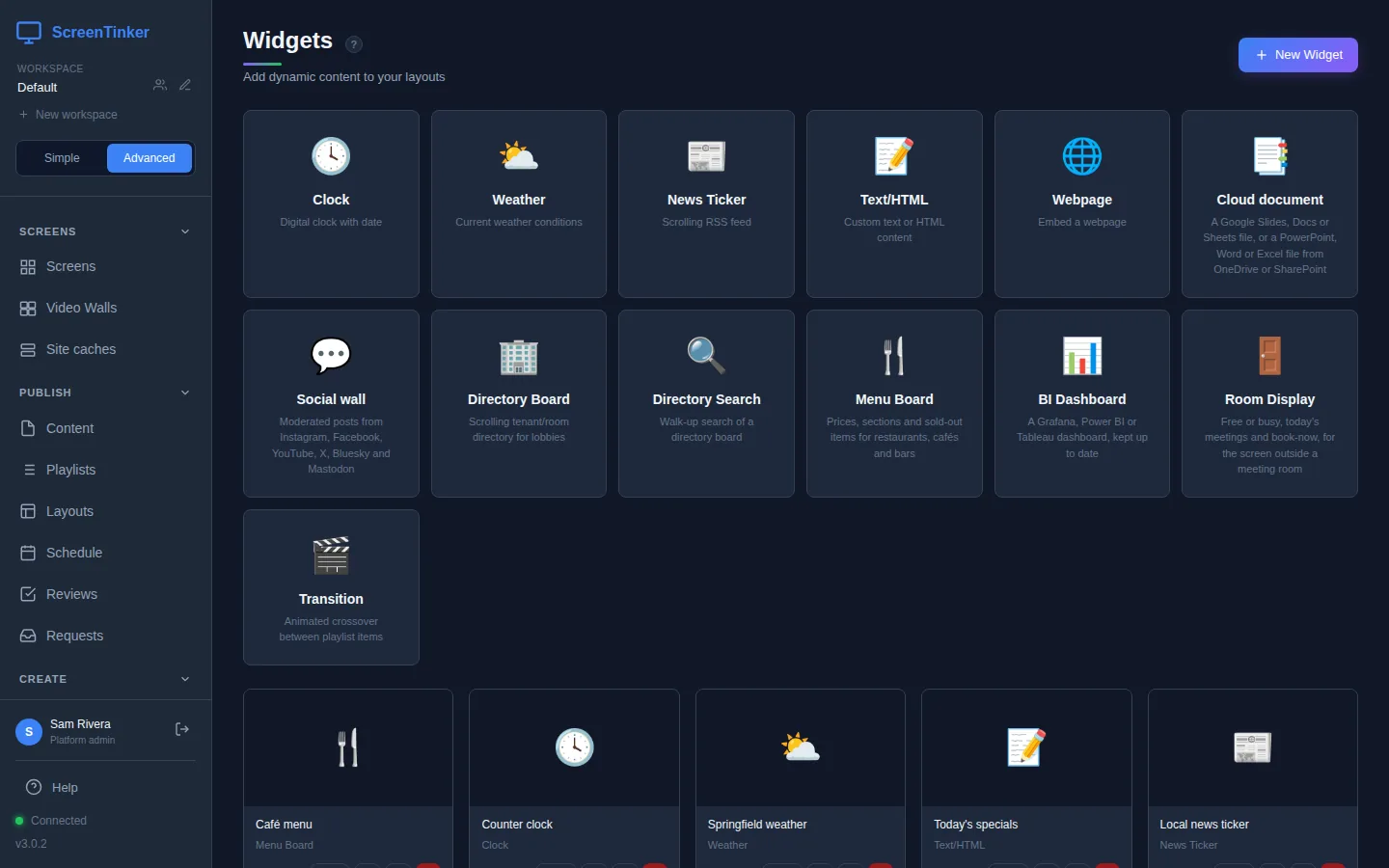Open the Today's specials widget thumbnail
Viewport: 1389px width, 868px height.
tap(1026, 747)
